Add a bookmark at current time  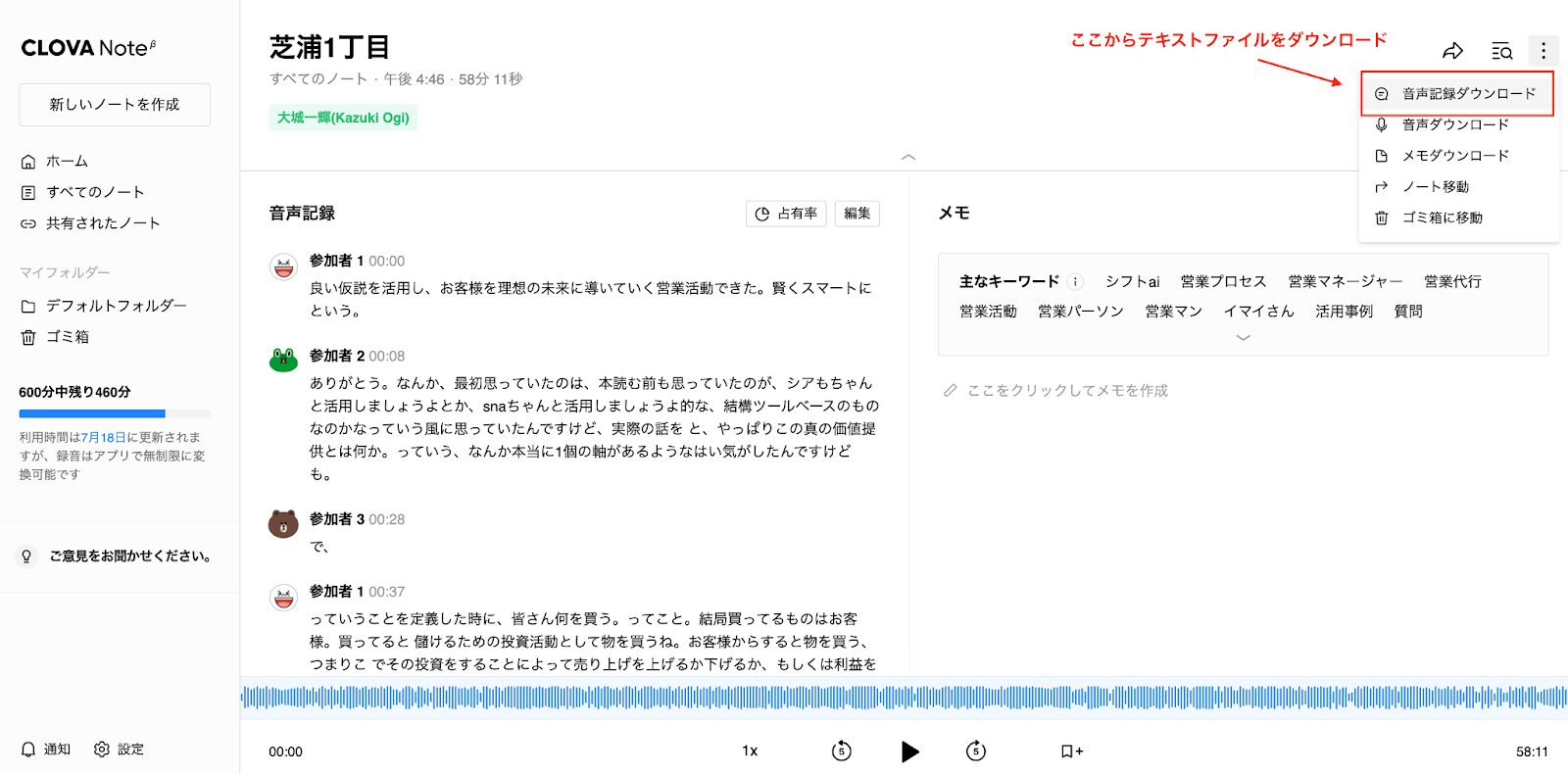tap(1071, 751)
